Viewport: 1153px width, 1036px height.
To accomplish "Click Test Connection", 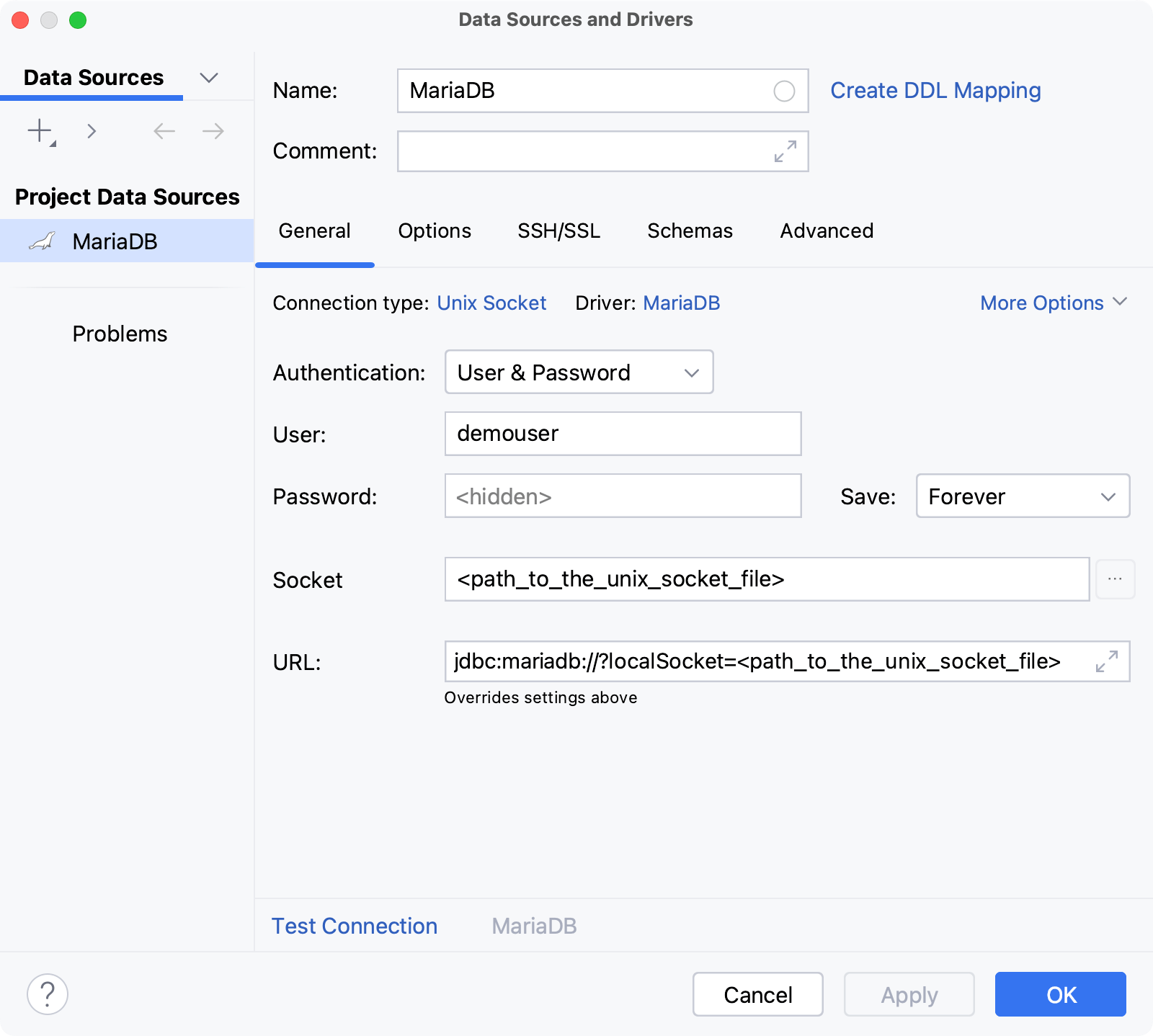I will click(354, 925).
